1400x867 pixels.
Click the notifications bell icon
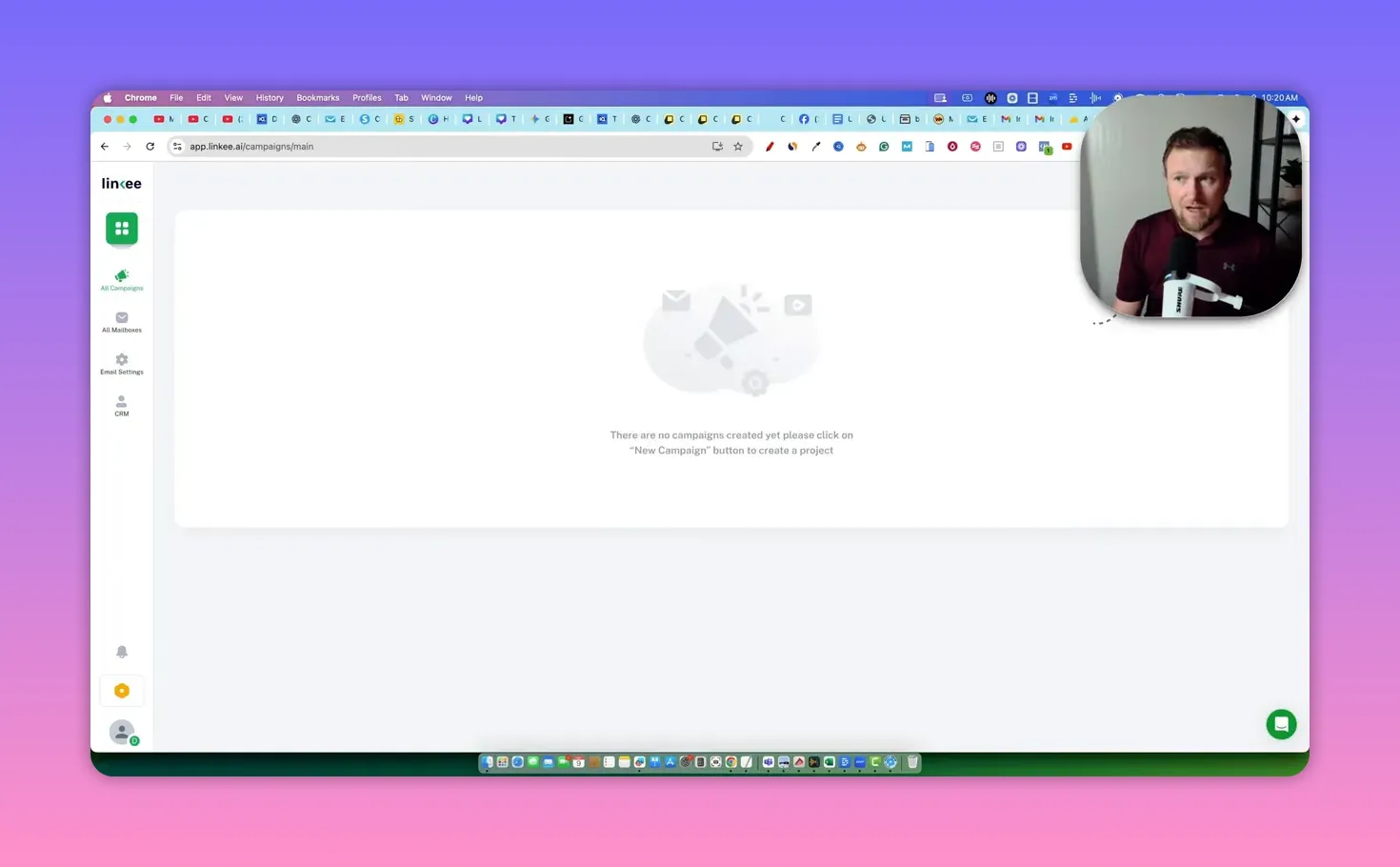121,652
